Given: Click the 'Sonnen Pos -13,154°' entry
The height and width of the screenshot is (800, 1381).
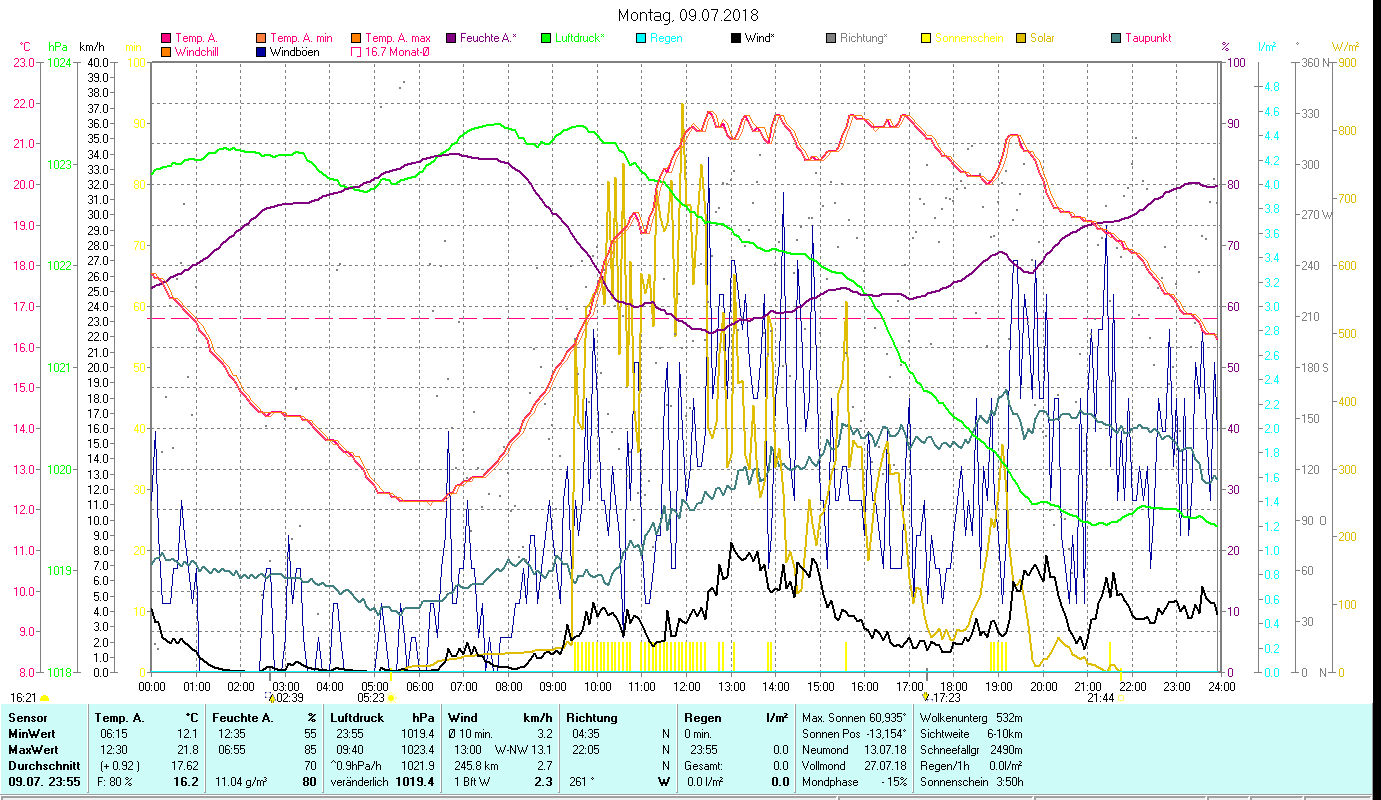Looking at the screenshot, I should [x=855, y=734].
